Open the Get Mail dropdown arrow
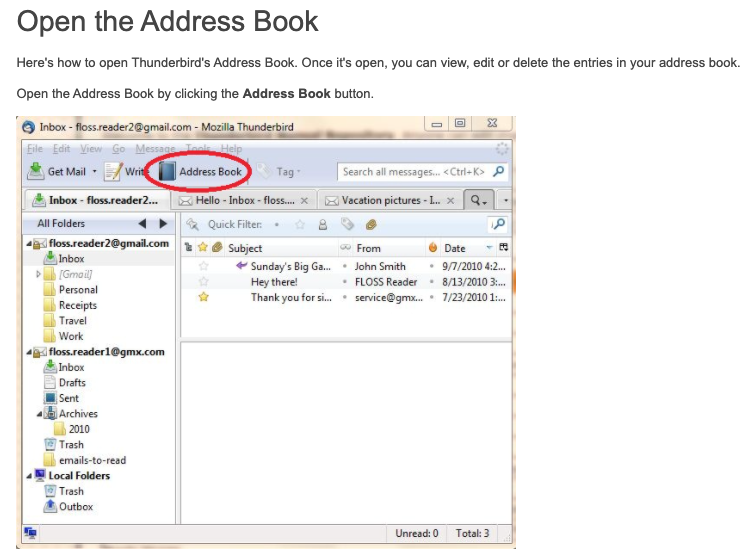Viewport: 751px width, 557px height. click(x=94, y=172)
